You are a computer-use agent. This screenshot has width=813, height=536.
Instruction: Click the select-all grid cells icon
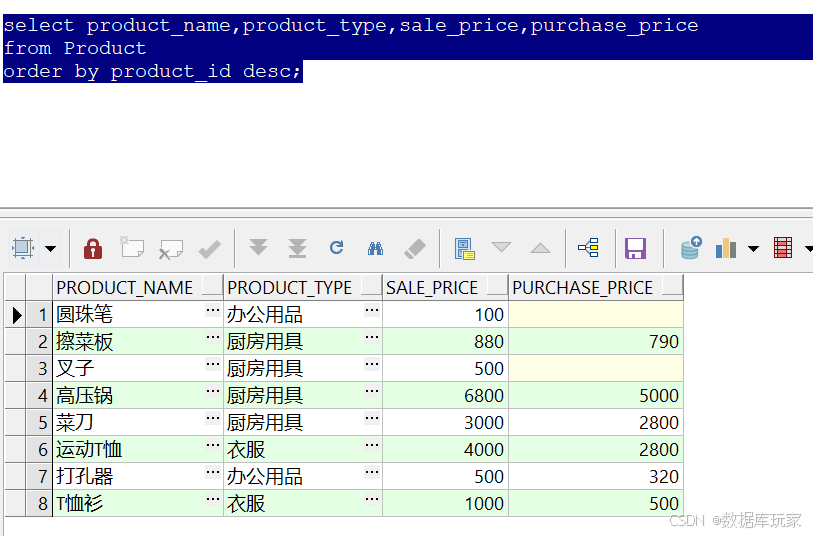click(23, 248)
